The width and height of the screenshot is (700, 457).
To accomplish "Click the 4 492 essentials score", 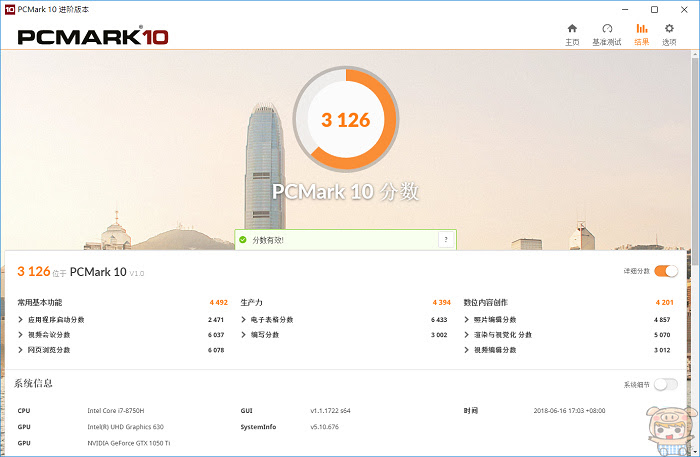I will click(218, 303).
